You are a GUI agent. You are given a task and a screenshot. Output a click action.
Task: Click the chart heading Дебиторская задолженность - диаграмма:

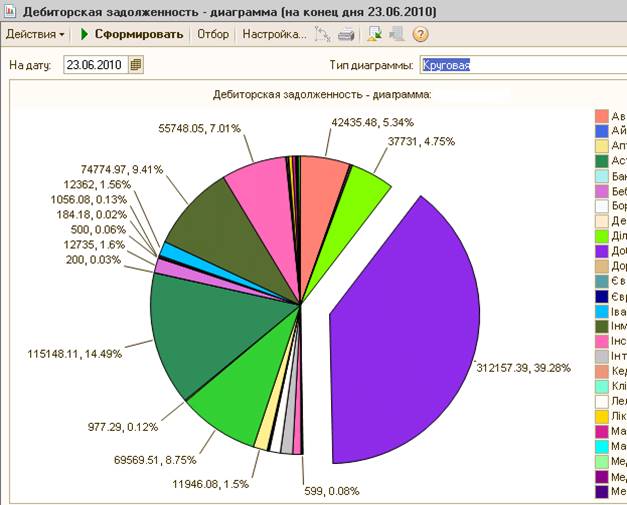click(x=322, y=95)
